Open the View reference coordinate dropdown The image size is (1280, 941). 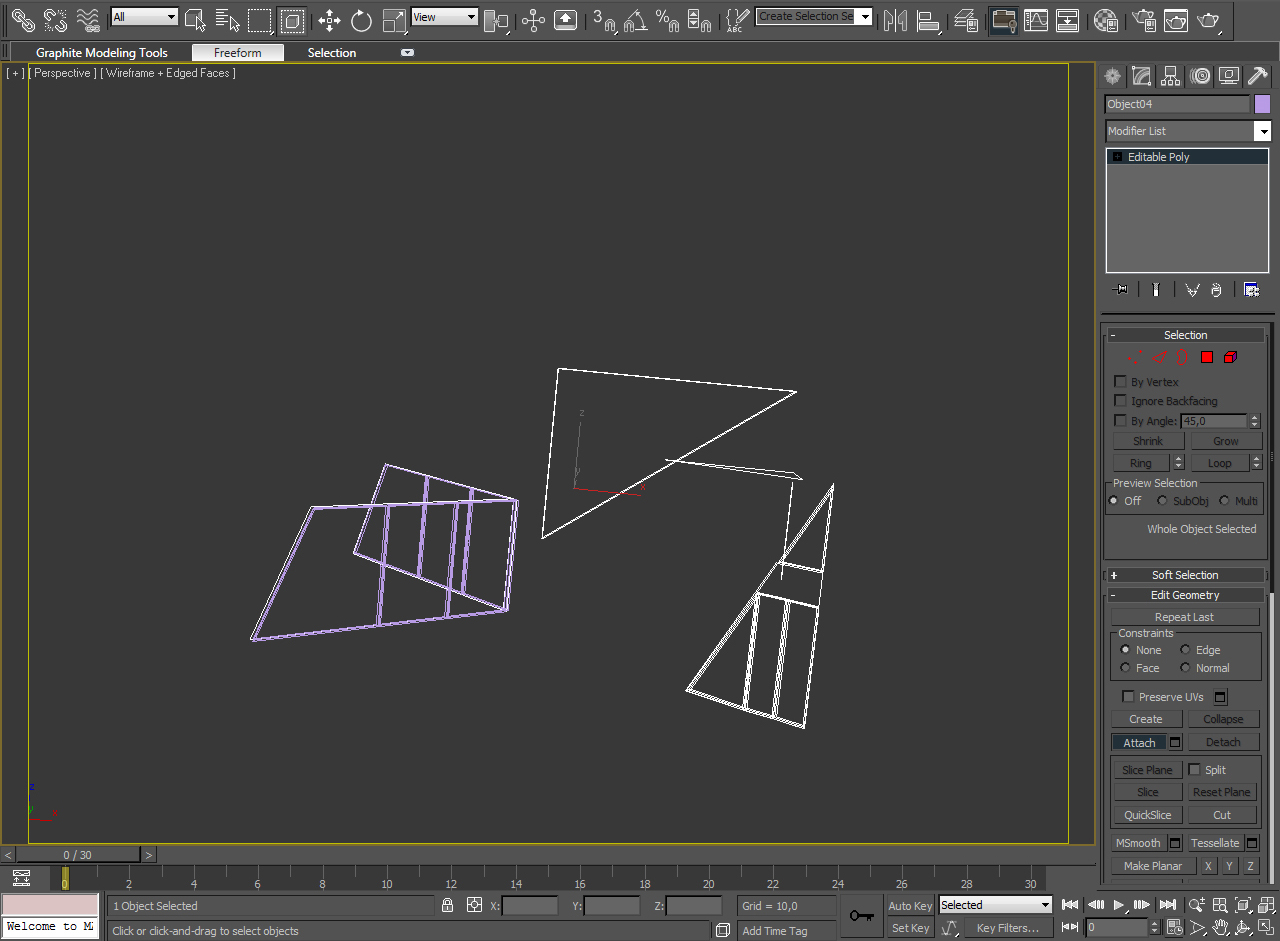[445, 17]
